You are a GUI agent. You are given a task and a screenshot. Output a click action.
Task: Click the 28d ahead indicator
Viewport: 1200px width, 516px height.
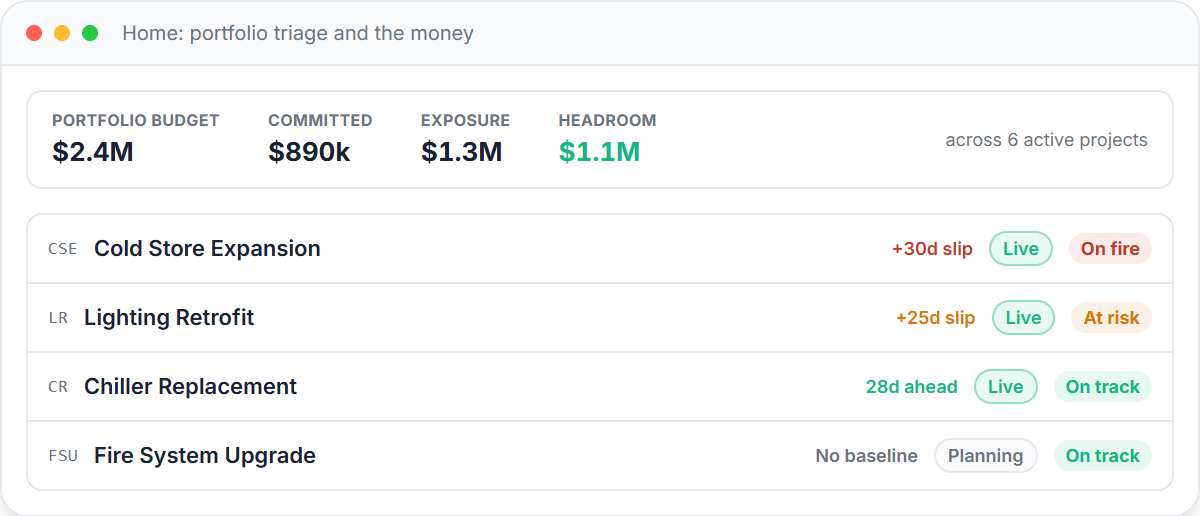[911, 387]
